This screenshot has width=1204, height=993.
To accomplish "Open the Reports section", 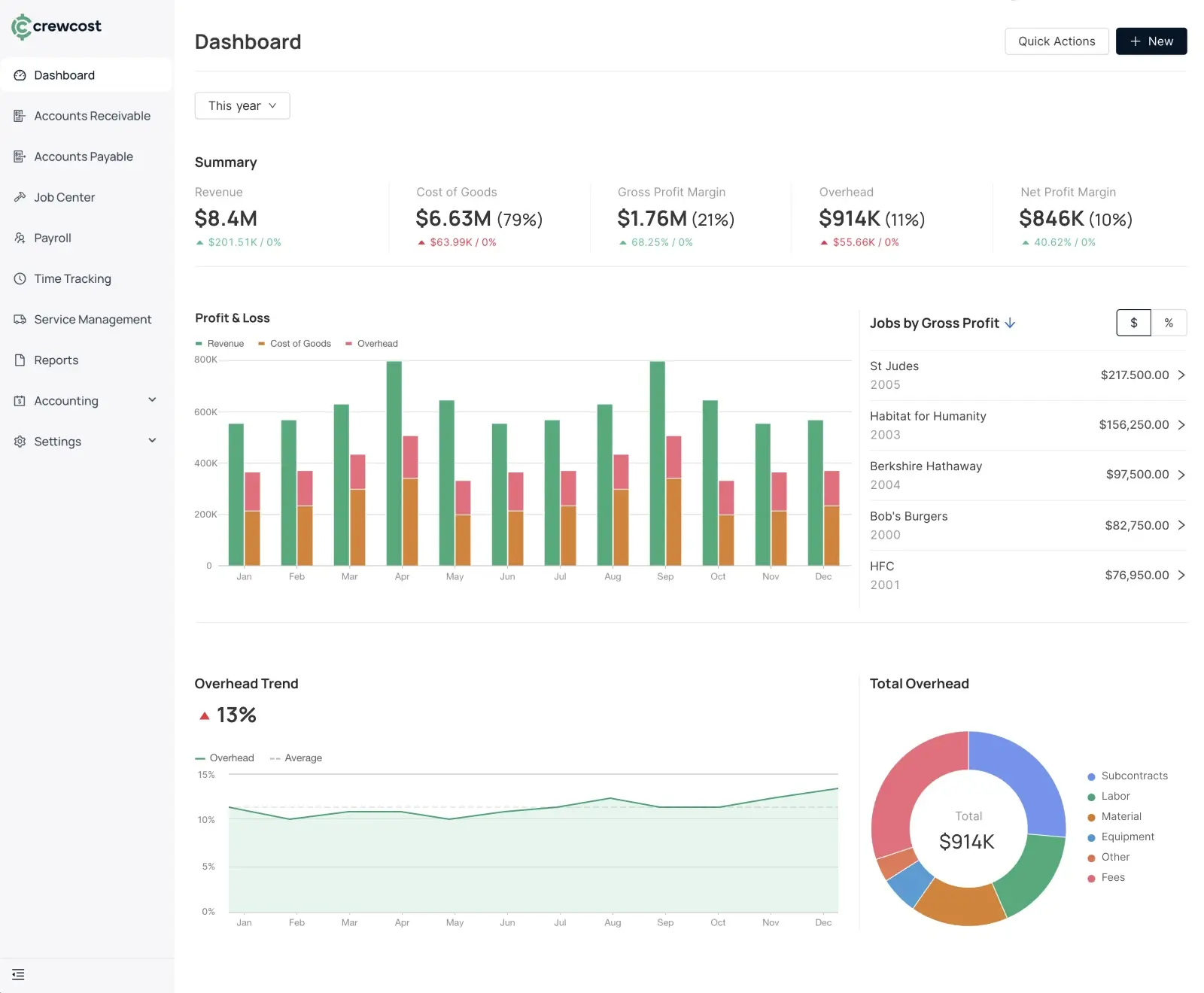I will tap(56, 360).
